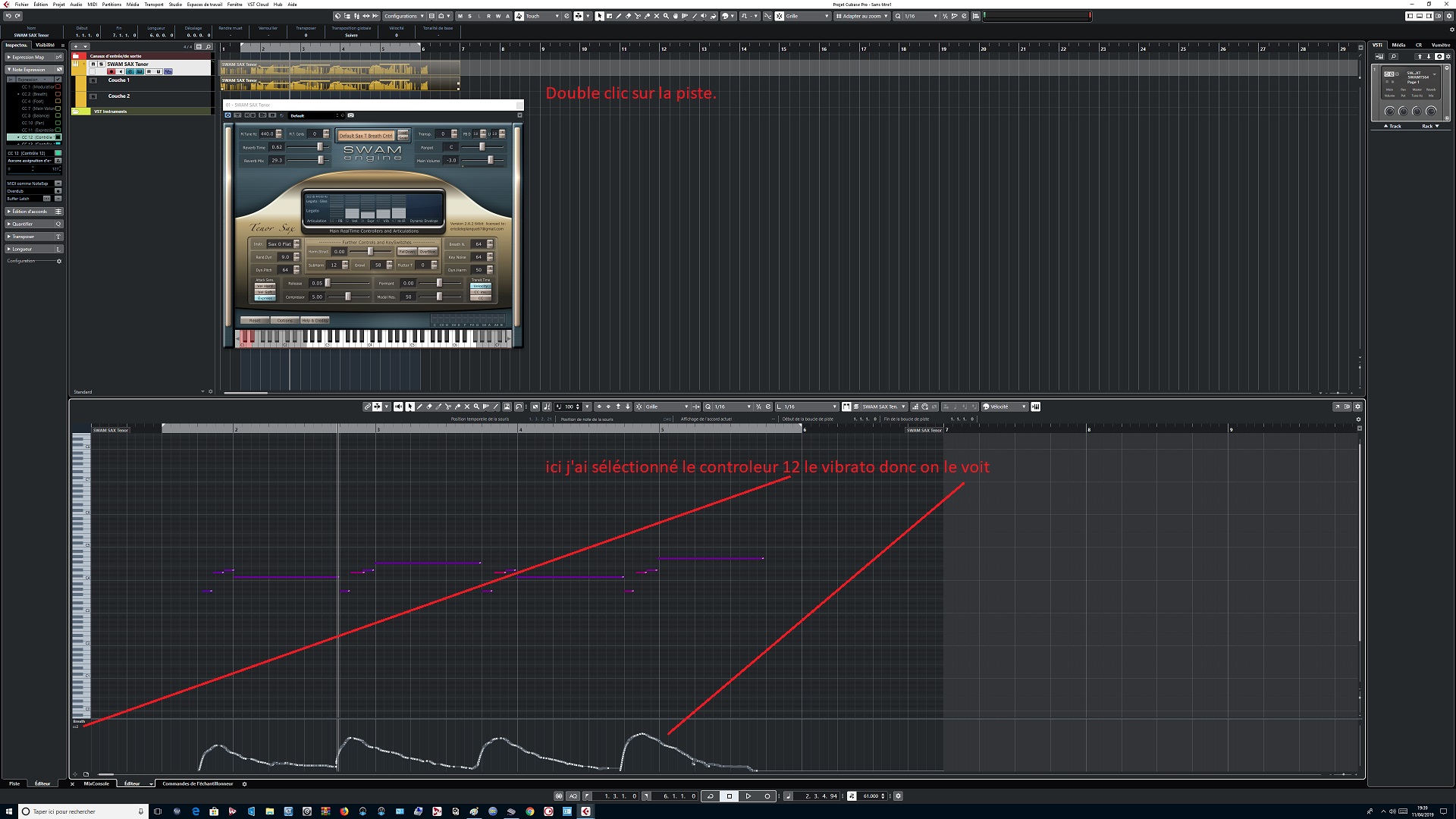The height and width of the screenshot is (819, 1456).
Task: Enable record on the SWAM SAX Tenor track
Action: click(x=112, y=71)
